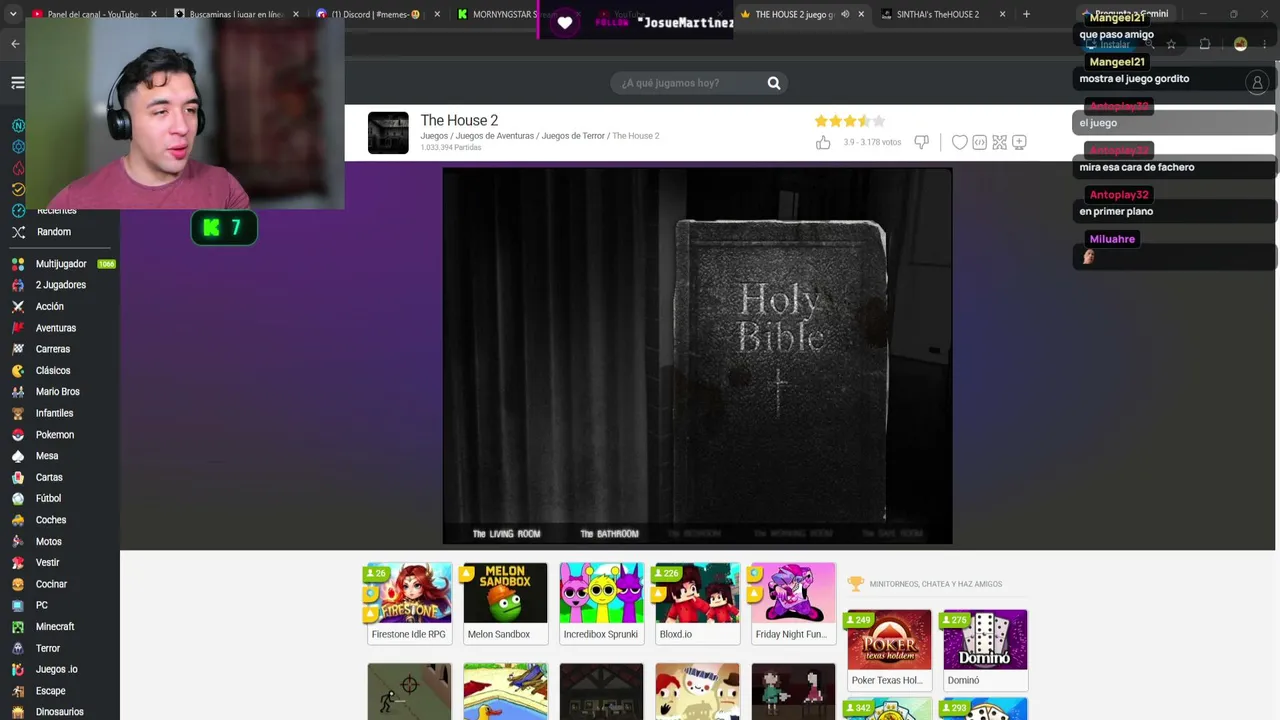Click the Motos helmet icon
The image size is (1280, 720).
(x=18, y=542)
